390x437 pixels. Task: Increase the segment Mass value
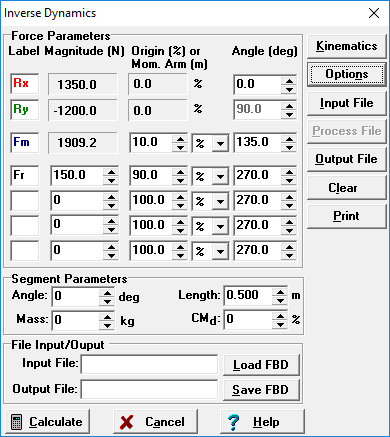click(x=107, y=317)
